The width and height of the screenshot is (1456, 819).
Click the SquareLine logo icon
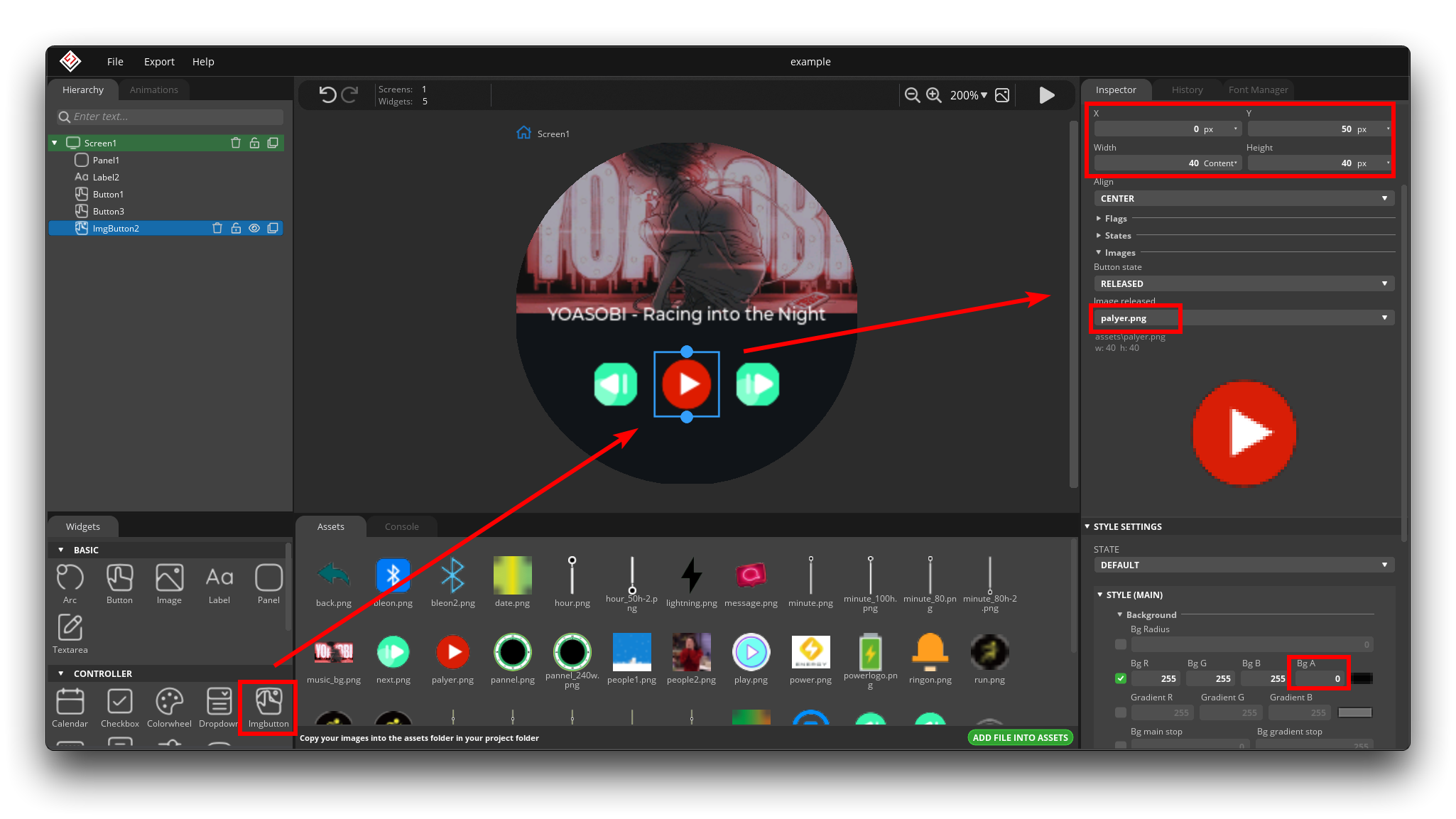coord(70,61)
